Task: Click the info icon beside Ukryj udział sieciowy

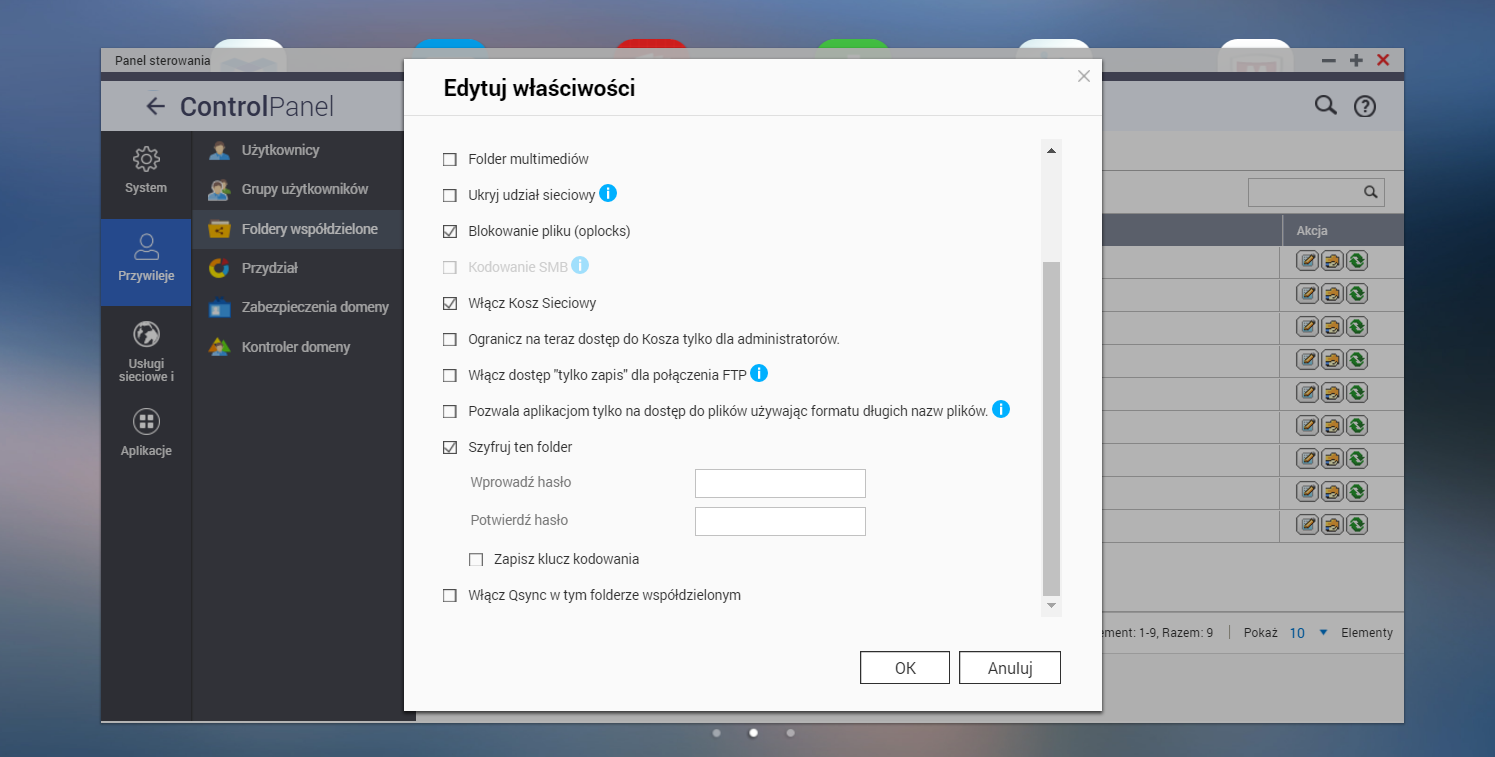Action: (x=608, y=194)
